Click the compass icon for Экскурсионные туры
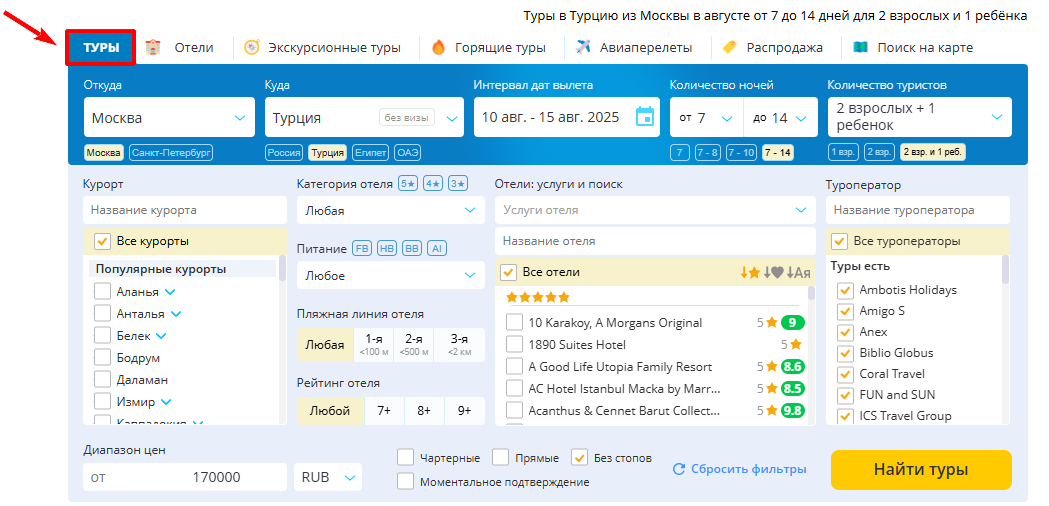Image resolution: width=1049 pixels, height=506 pixels. (252, 48)
